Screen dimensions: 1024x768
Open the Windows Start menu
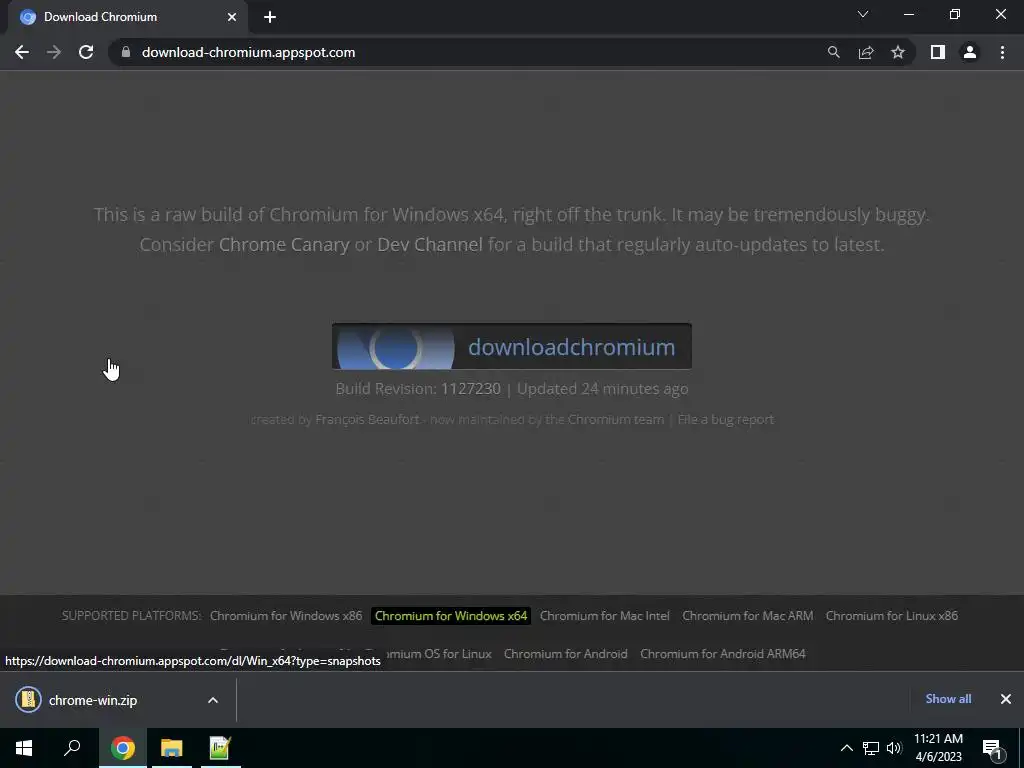[x=24, y=748]
